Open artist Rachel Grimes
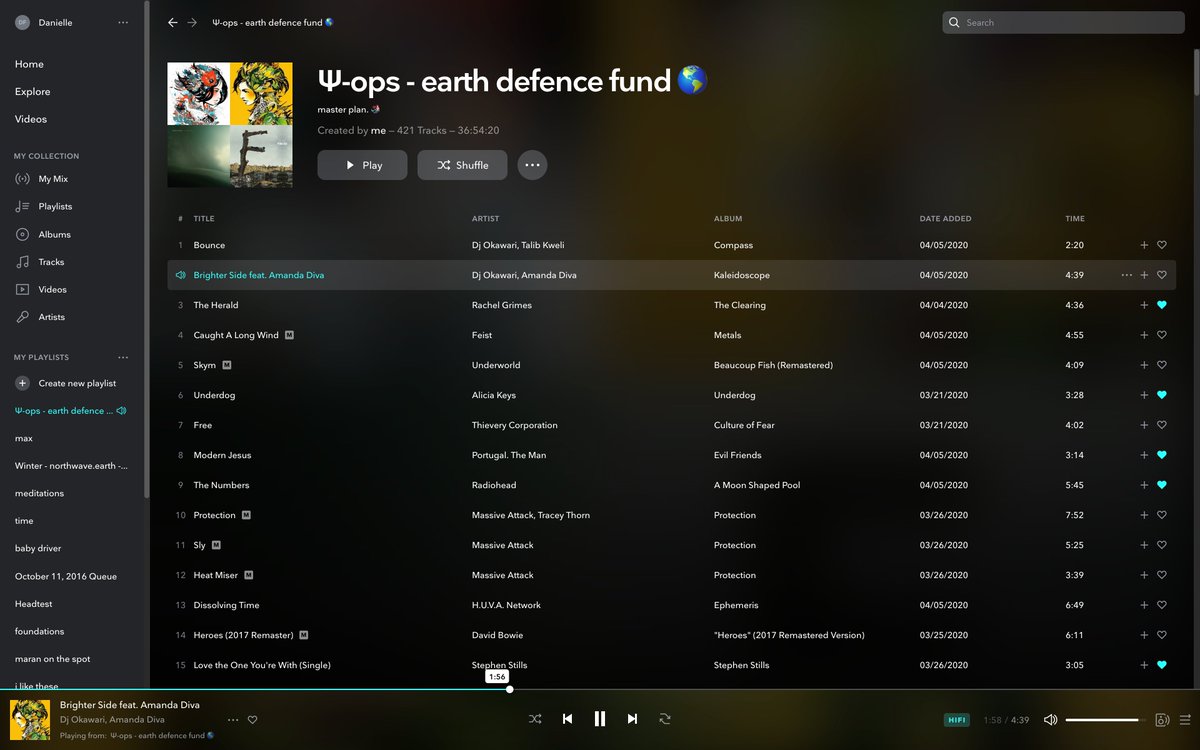The image size is (1200, 750). [502, 305]
